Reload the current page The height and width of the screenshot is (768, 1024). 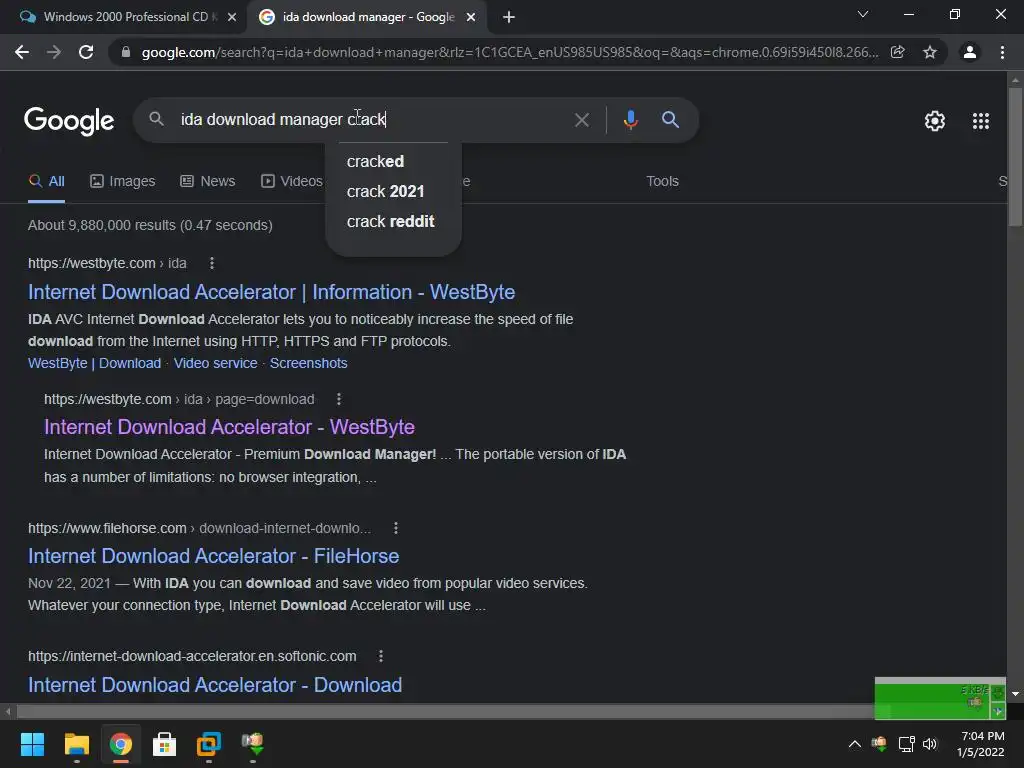(x=86, y=52)
